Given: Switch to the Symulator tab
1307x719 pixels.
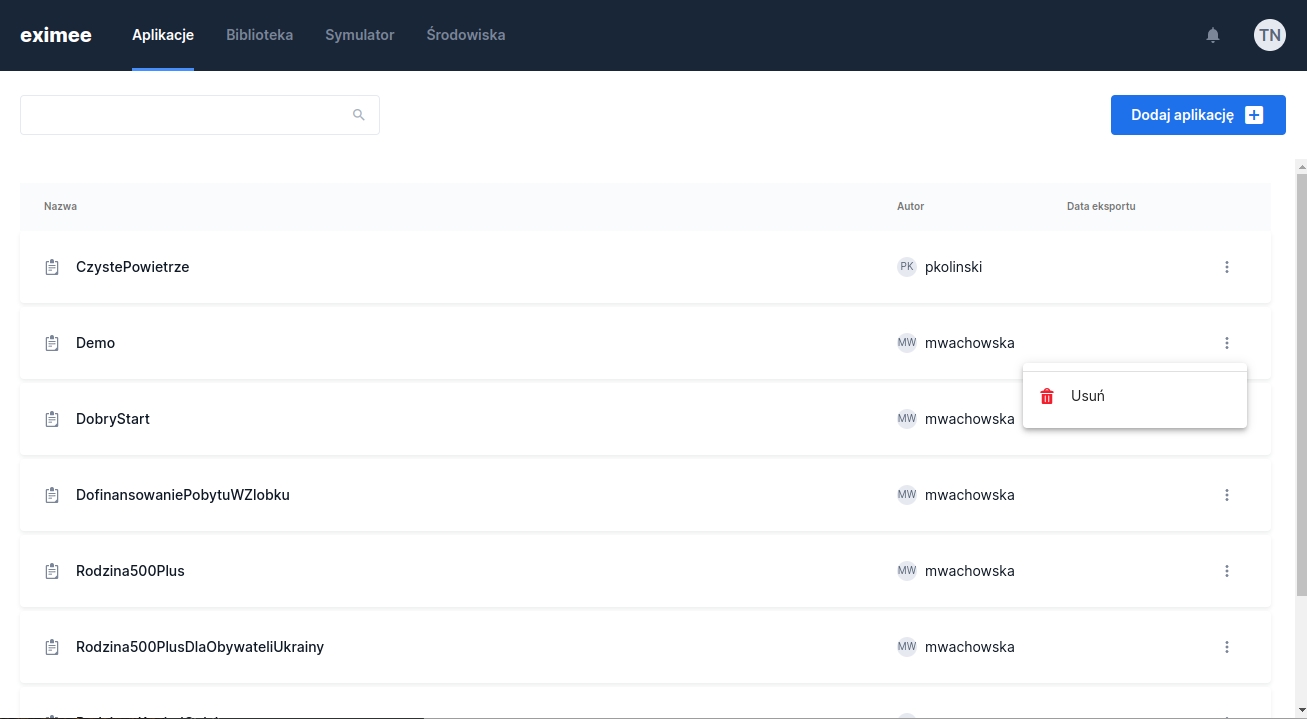Looking at the screenshot, I should click(359, 35).
